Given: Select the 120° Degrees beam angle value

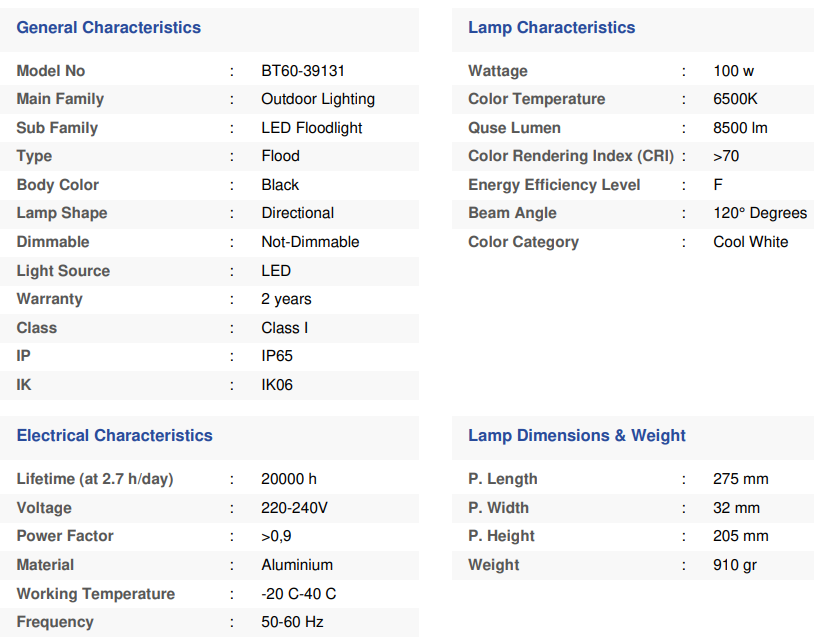Looking at the screenshot, I should click(x=760, y=213).
